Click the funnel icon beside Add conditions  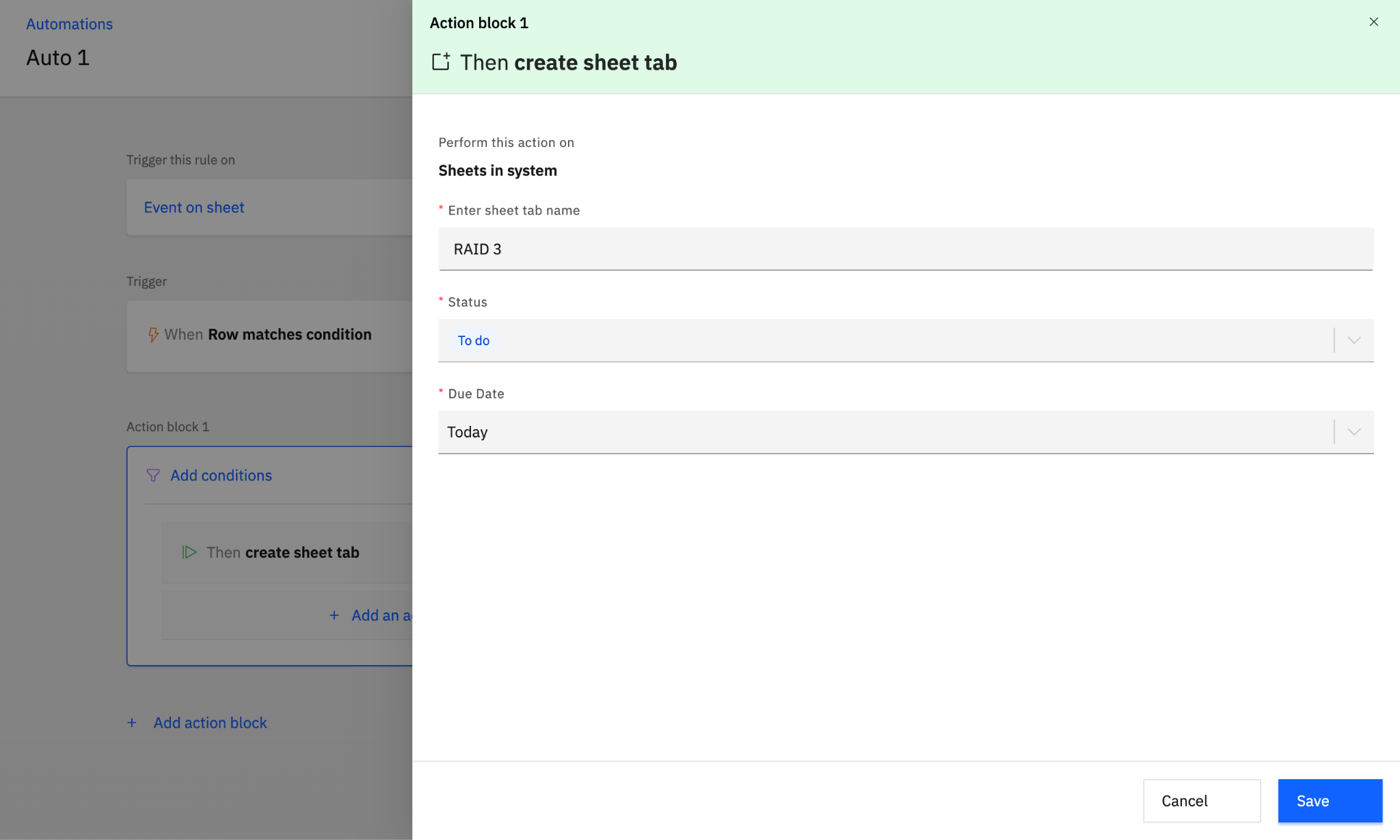[153, 475]
